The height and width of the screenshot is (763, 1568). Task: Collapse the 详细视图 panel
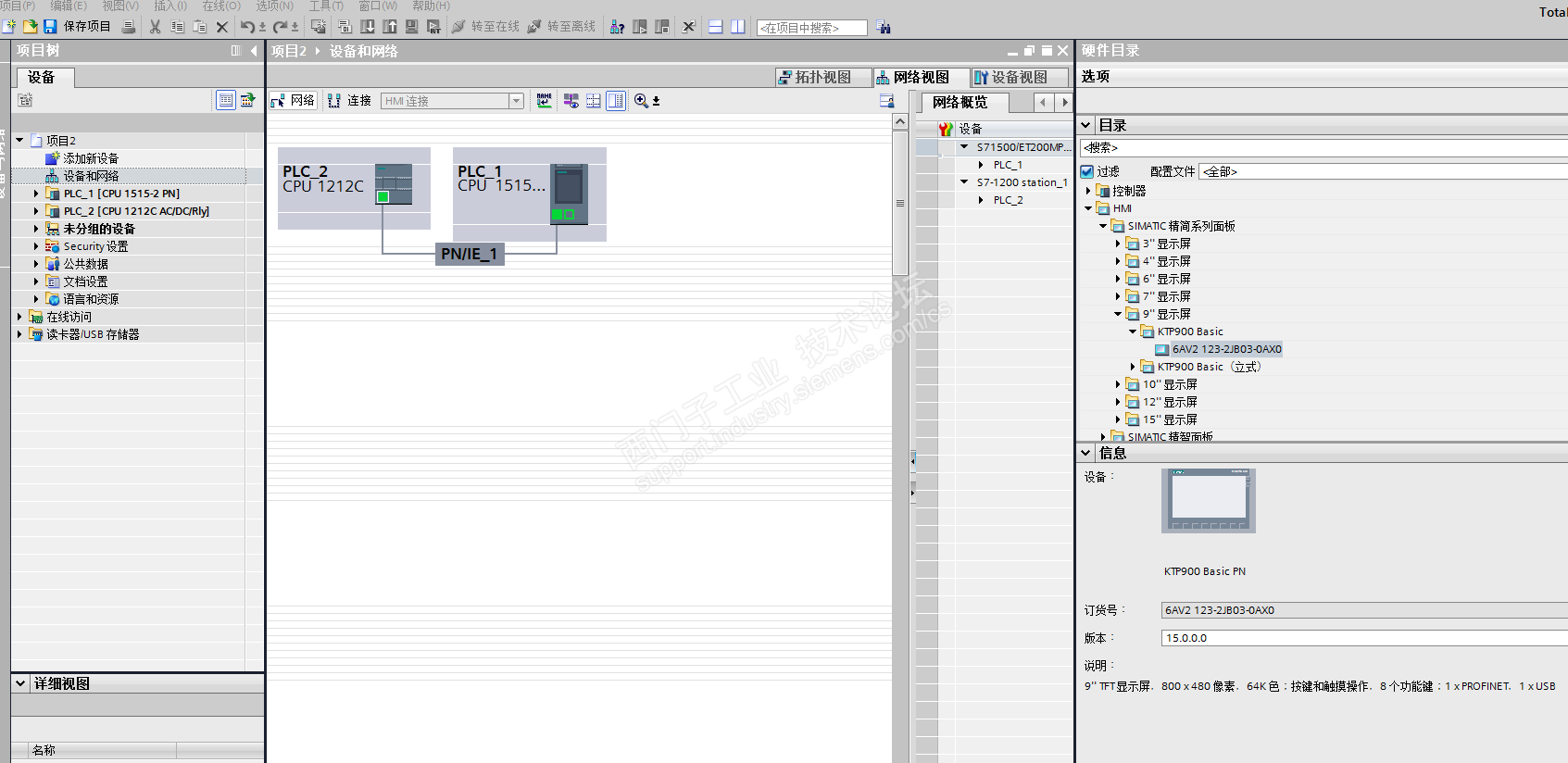coord(20,683)
